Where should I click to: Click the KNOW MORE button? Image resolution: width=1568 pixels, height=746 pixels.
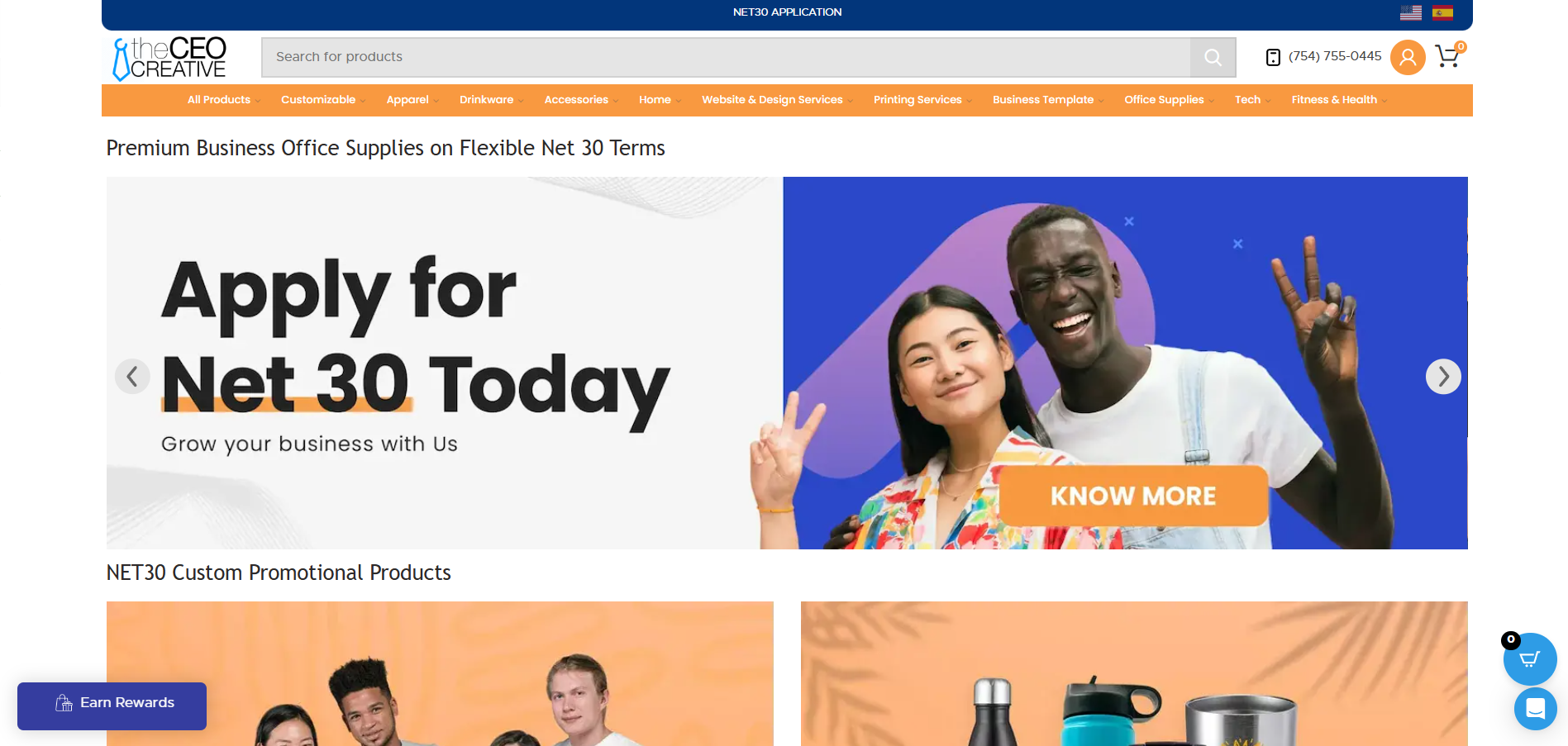(x=1133, y=496)
